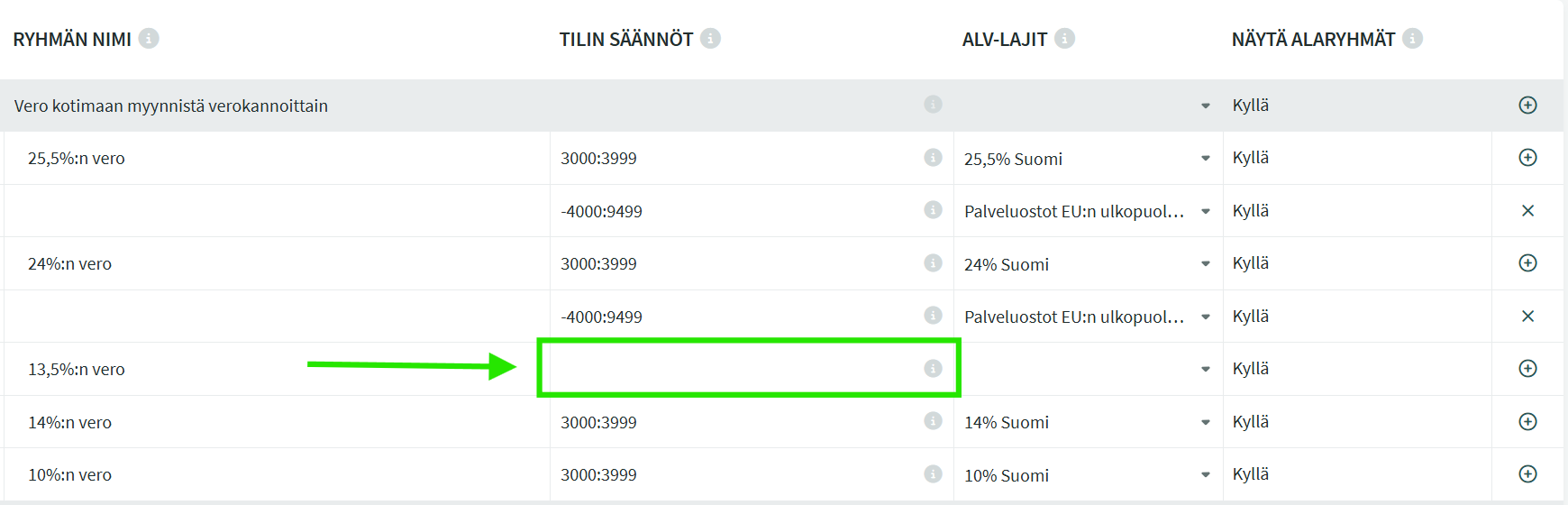Open empty ALV dropdown for 13,5%:n vero

pyautogui.click(x=1205, y=369)
